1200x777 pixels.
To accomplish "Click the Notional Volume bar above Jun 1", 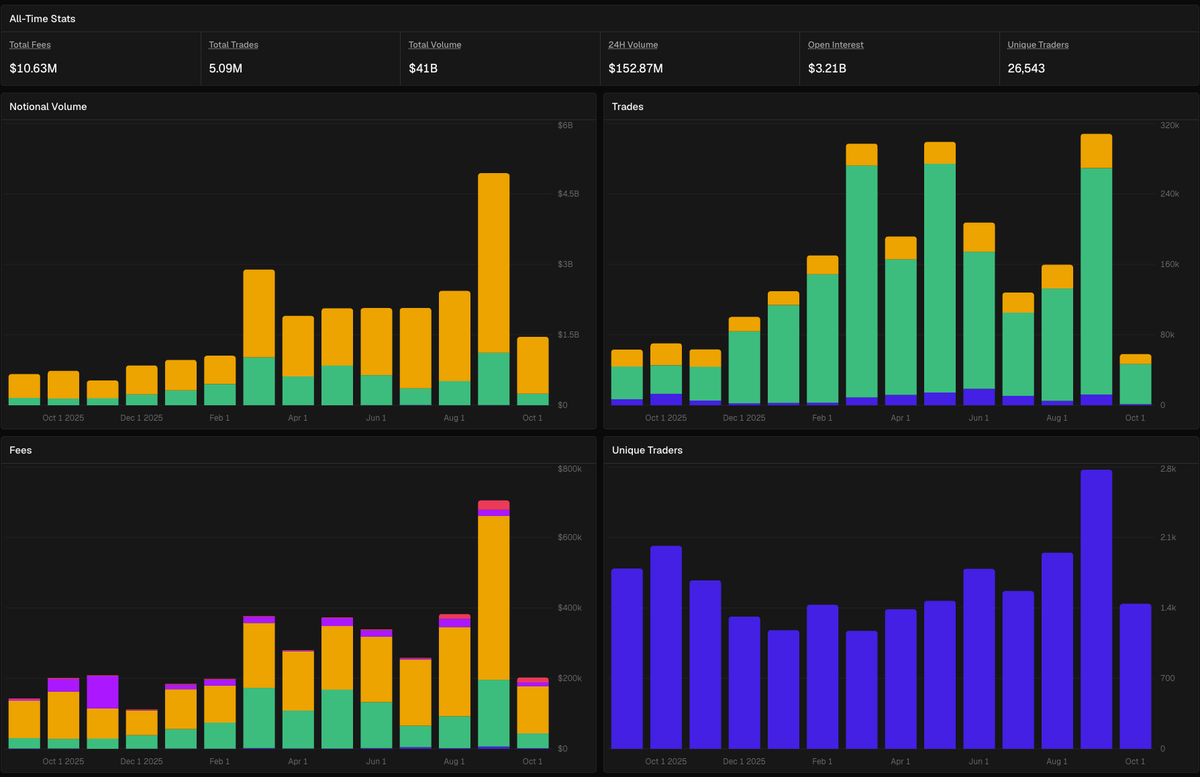I will coord(377,356).
